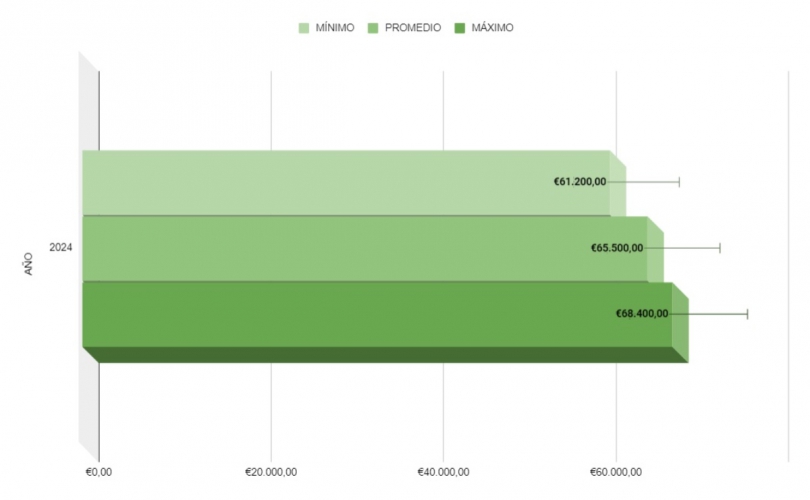Image resolution: width=810 pixels, height=500 pixels.
Task: Select the €65.500,00 data label
Action: (617, 248)
